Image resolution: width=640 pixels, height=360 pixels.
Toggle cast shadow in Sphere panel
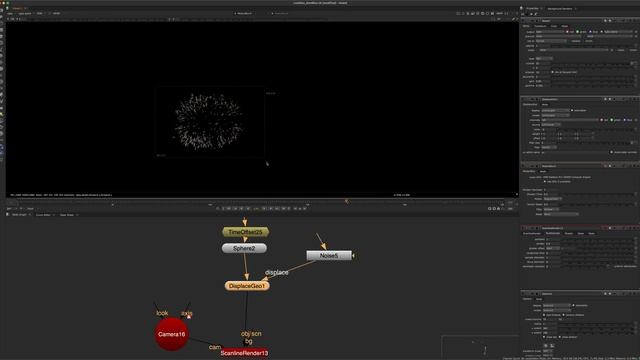point(544,315)
